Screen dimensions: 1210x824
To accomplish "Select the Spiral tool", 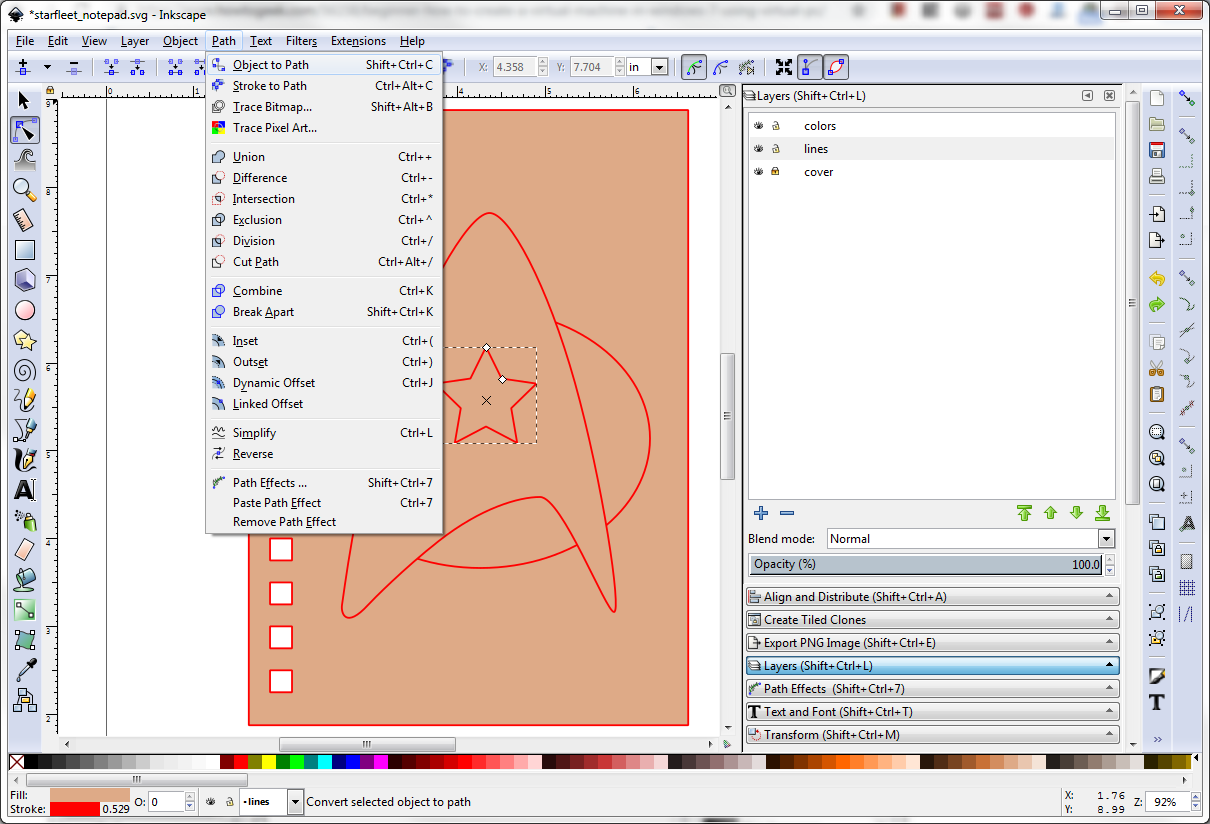I will (x=25, y=370).
